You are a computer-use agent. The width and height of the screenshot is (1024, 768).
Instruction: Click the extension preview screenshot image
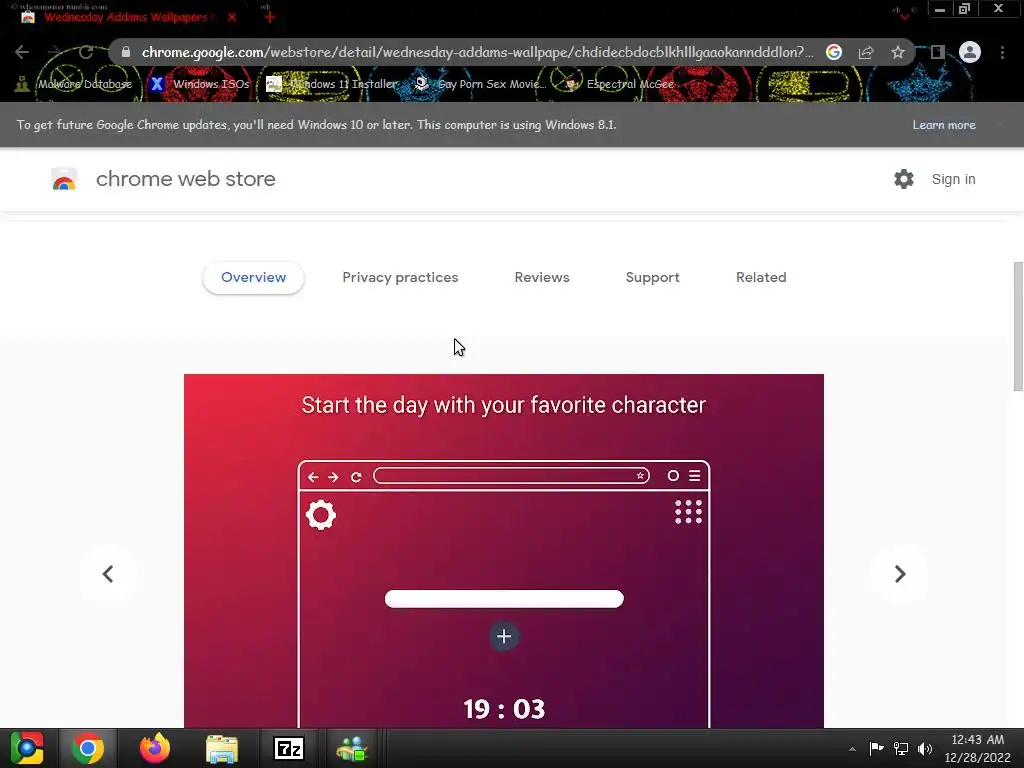504,551
